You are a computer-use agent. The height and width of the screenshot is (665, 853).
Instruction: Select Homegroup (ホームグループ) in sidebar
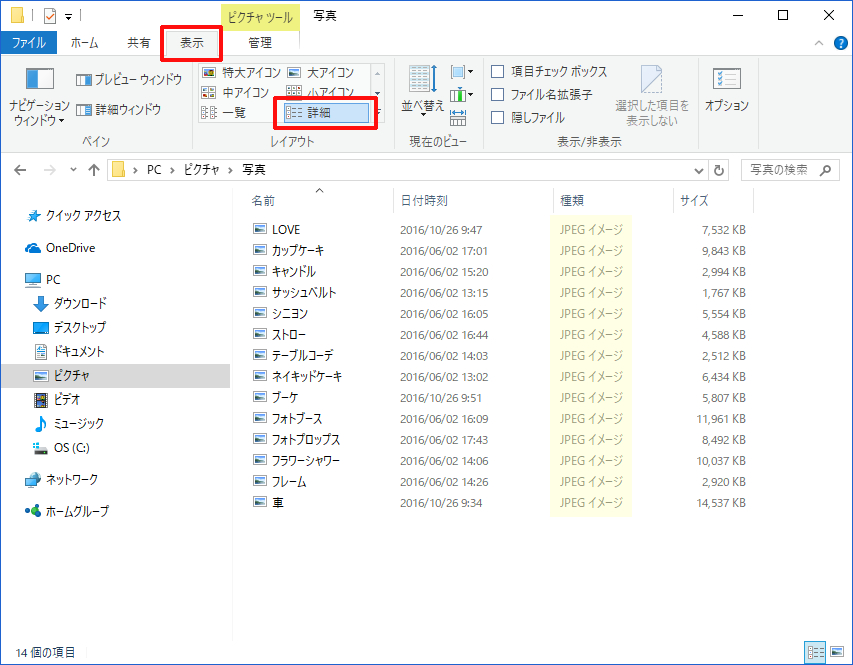67,511
